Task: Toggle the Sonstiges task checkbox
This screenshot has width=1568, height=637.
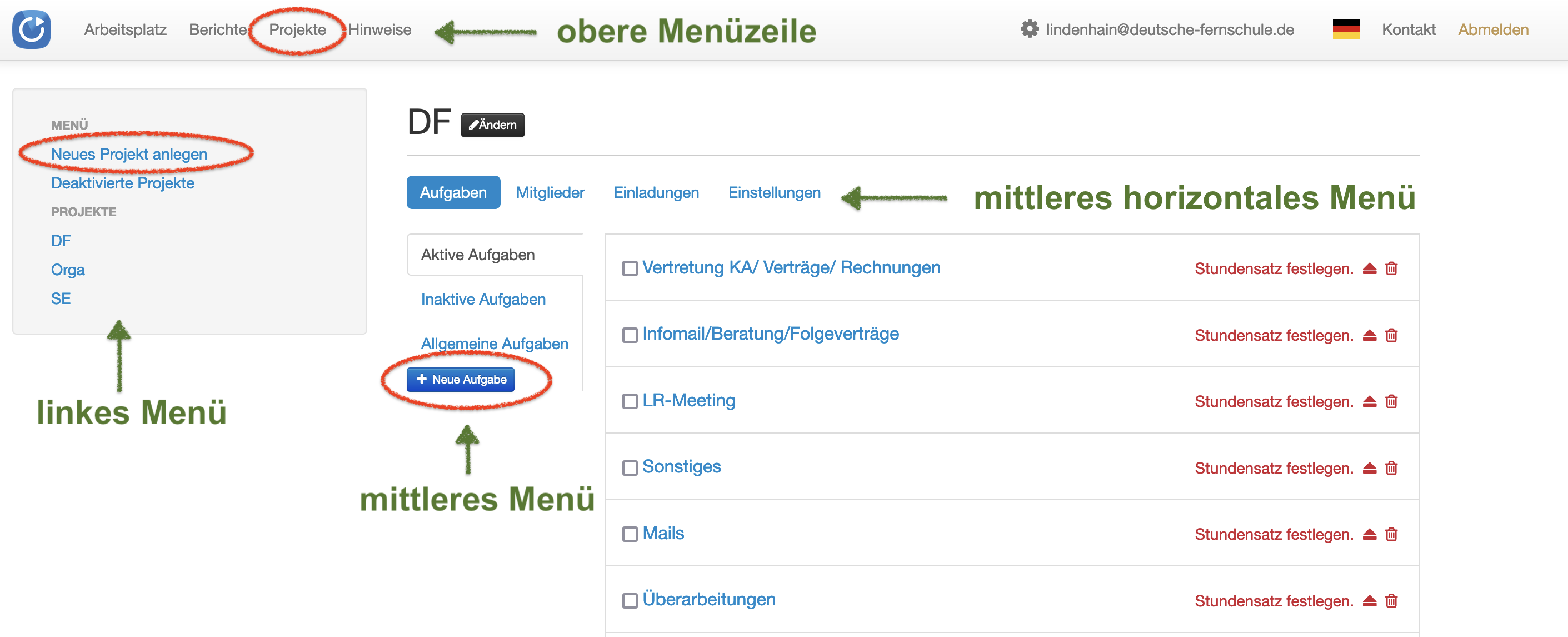Action: (630, 467)
